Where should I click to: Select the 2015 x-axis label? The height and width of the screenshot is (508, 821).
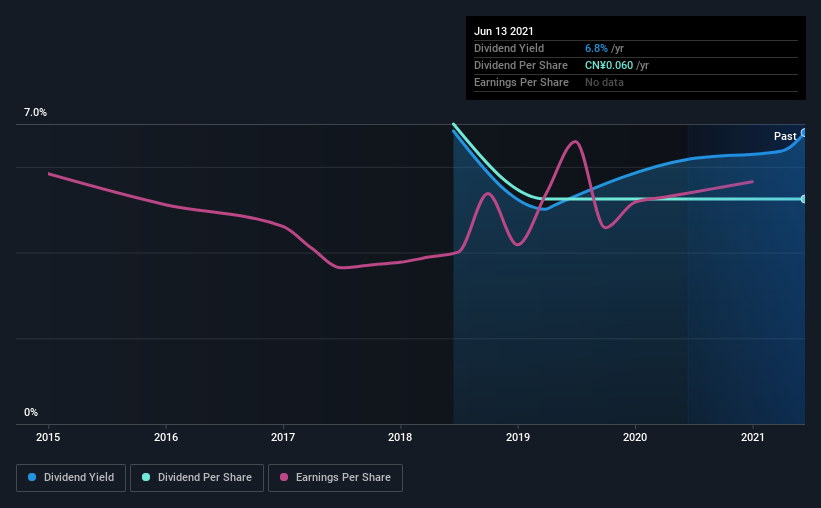coord(49,437)
